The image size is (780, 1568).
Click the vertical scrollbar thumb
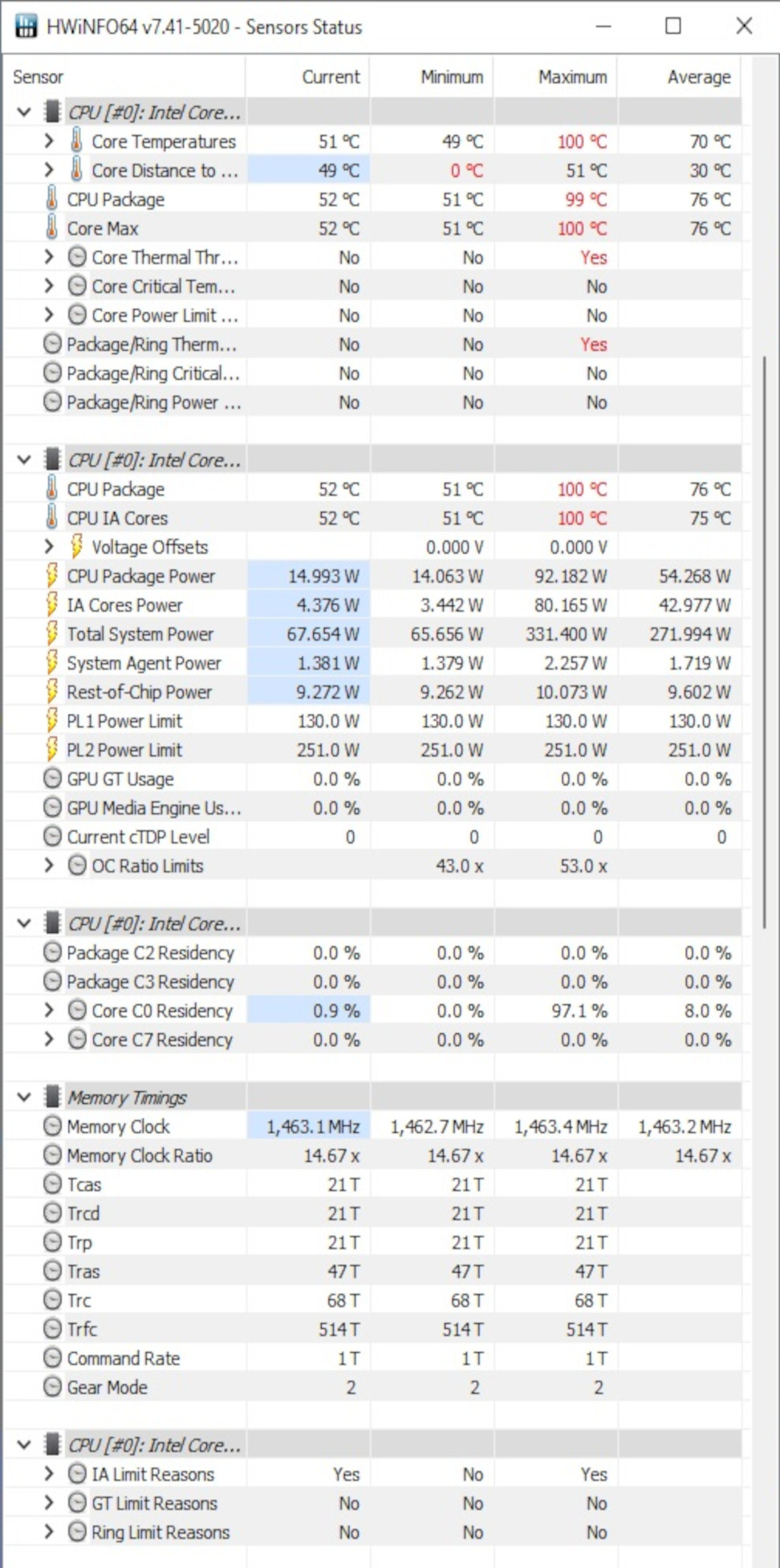(765, 642)
